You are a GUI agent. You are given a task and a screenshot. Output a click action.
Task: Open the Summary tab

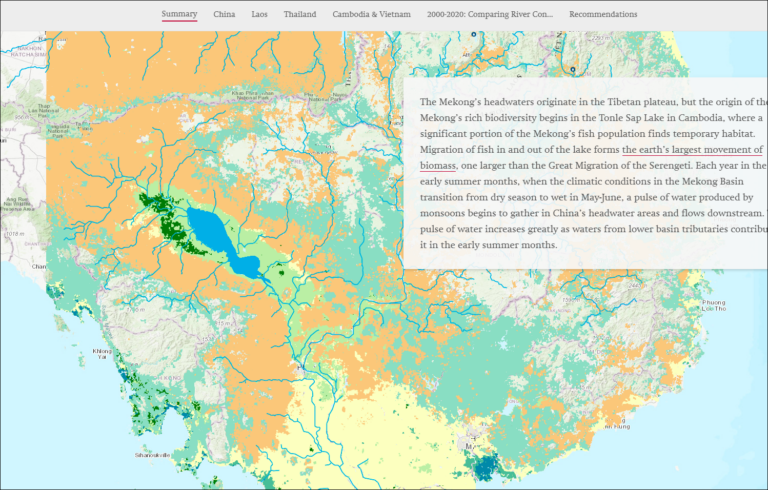pos(179,14)
